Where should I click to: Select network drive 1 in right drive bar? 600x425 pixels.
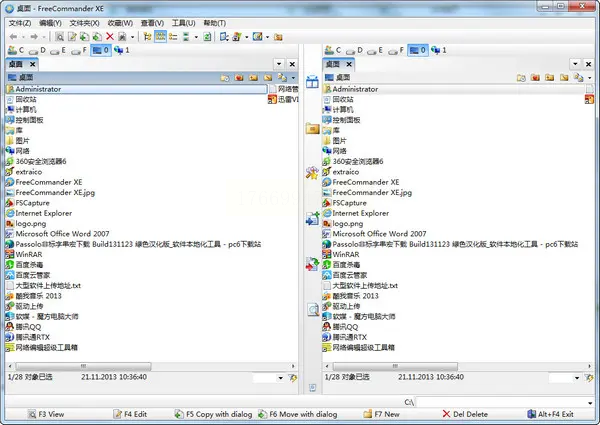[439, 50]
